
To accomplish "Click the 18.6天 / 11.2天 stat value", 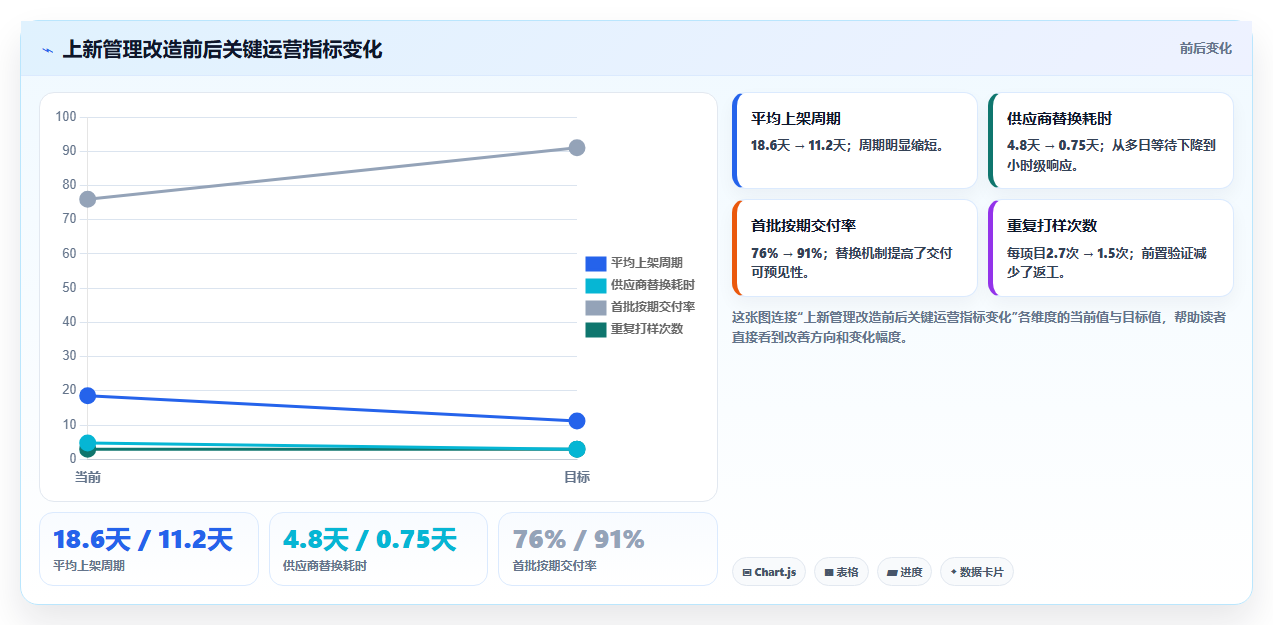I will (142, 540).
